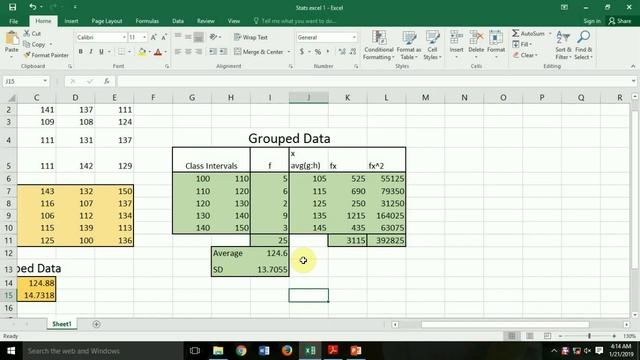640x360 pixels.
Task: Click the Paste clipboard icon
Action: pos(11,39)
